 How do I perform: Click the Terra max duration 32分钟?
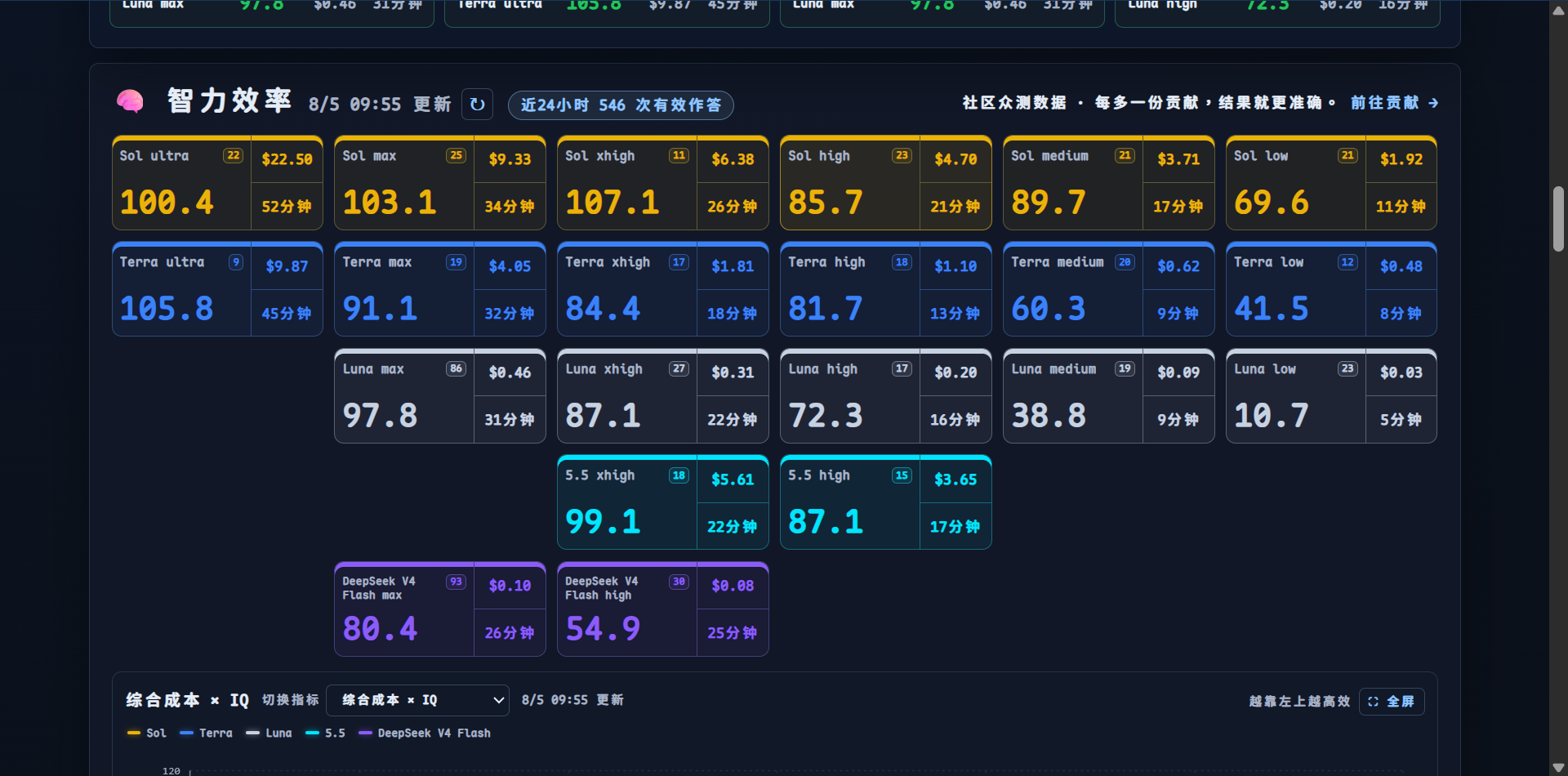509,314
